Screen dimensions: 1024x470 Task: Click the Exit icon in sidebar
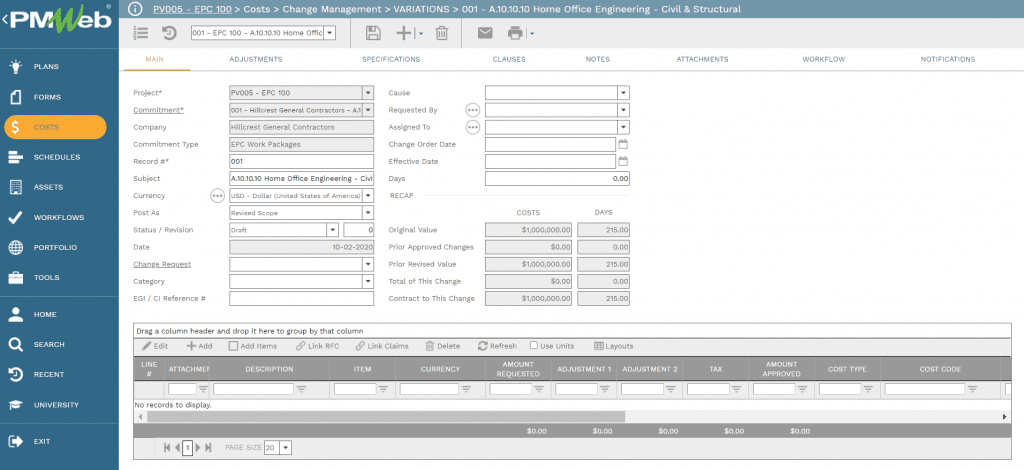[x=16, y=441]
